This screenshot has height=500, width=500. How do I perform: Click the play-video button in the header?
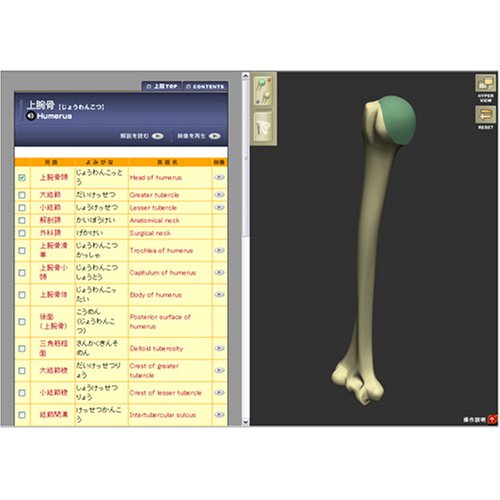(x=215, y=136)
